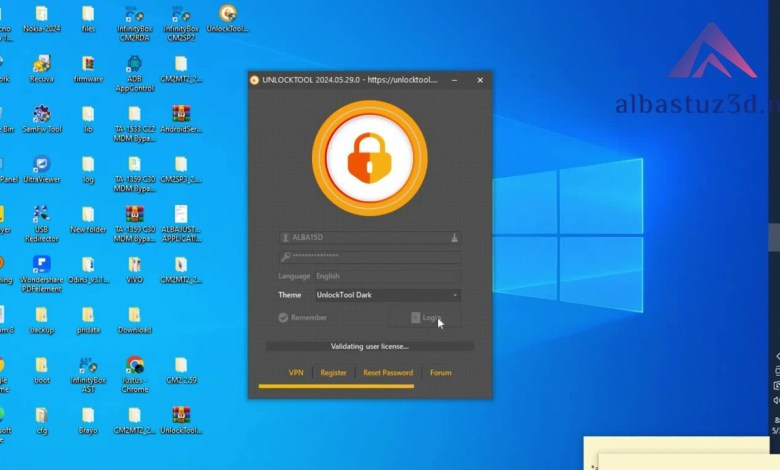Launch the Recuva desktop shortcut
The height and width of the screenshot is (470, 780).
click(x=42, y=69)
